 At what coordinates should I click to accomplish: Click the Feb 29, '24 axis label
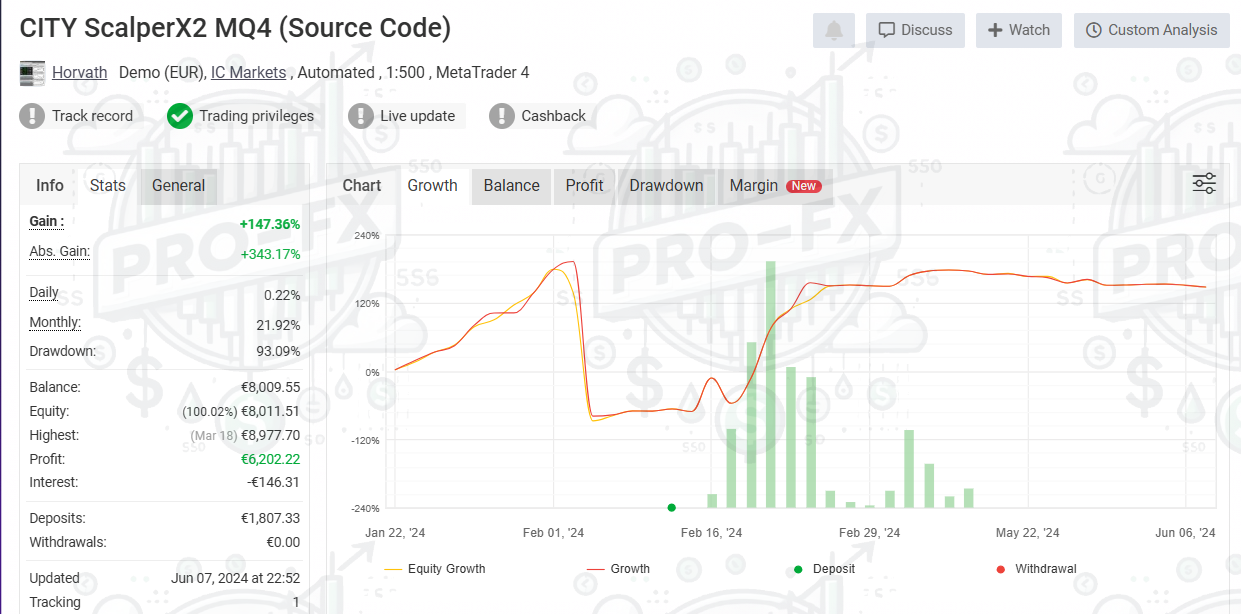(x=870, y=533)
